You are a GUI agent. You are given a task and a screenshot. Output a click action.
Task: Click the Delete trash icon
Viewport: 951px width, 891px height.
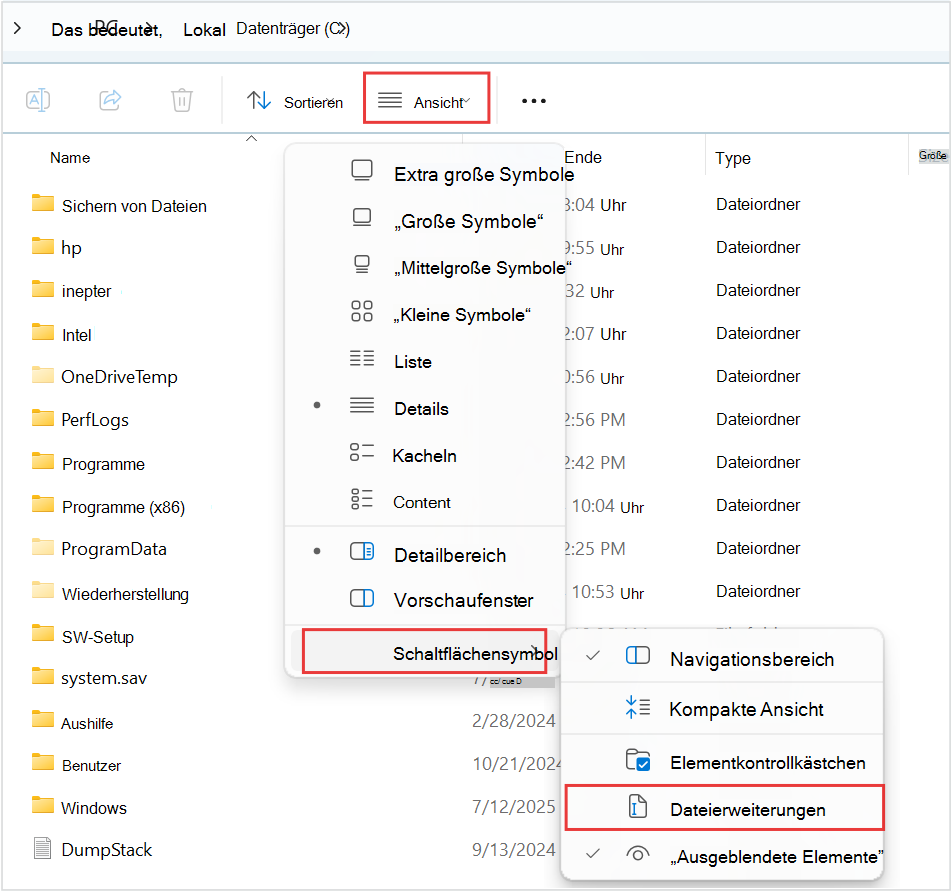(x=182, y=100)
